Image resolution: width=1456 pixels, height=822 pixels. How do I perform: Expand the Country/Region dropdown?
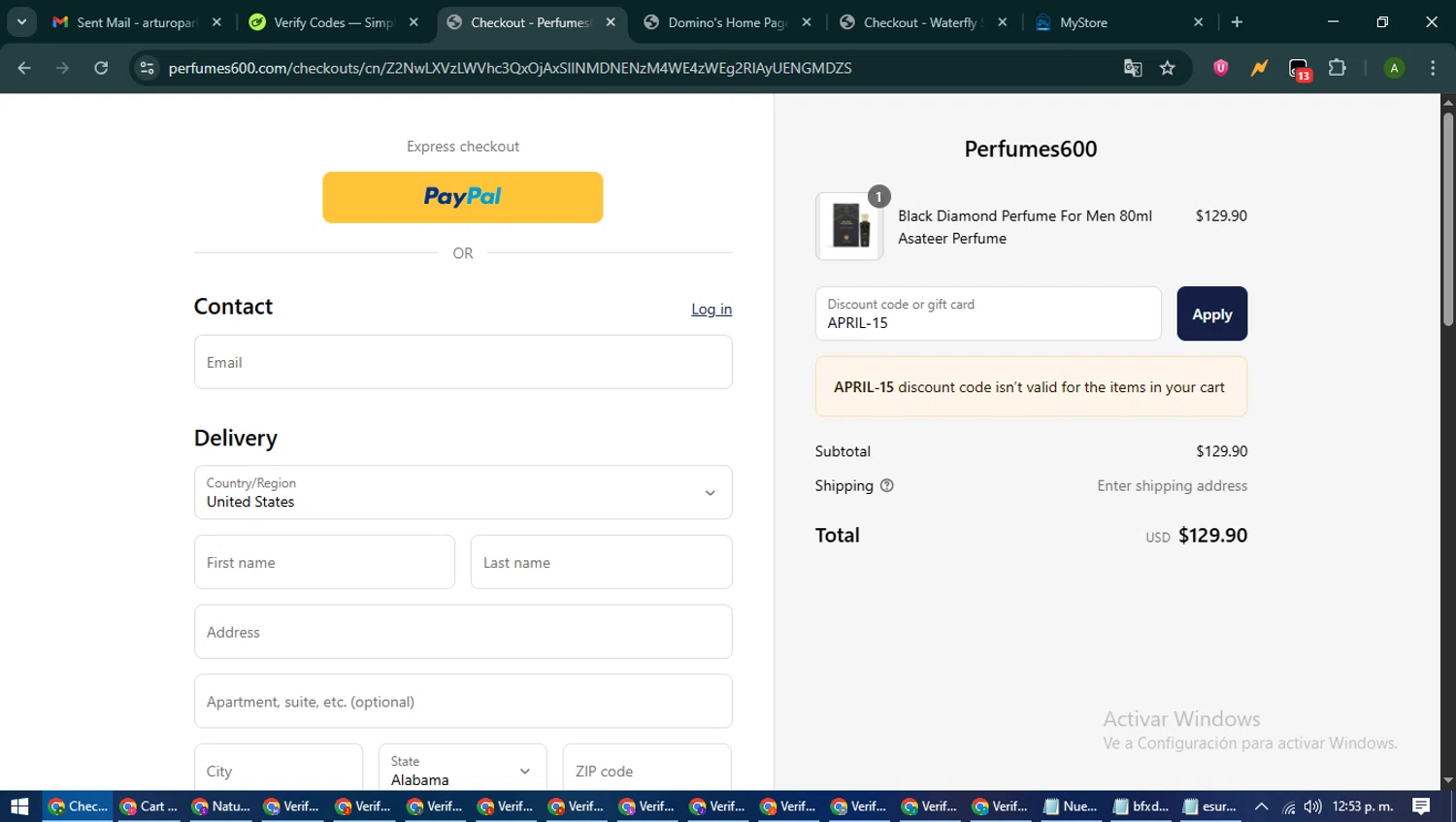tap(463, 492)
